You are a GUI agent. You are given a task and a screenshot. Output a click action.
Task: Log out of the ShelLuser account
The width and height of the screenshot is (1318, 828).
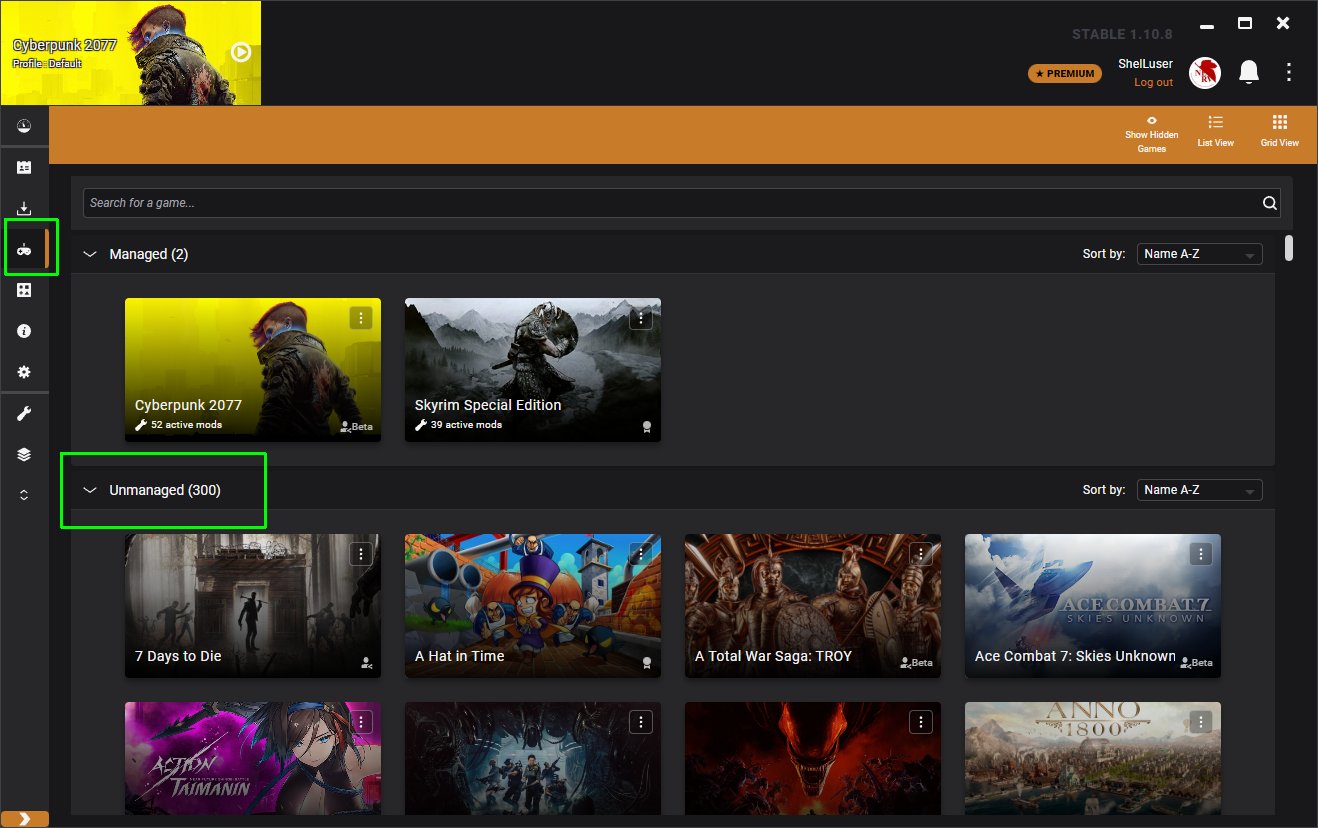pyautogui.click(x=1153, y=82)
